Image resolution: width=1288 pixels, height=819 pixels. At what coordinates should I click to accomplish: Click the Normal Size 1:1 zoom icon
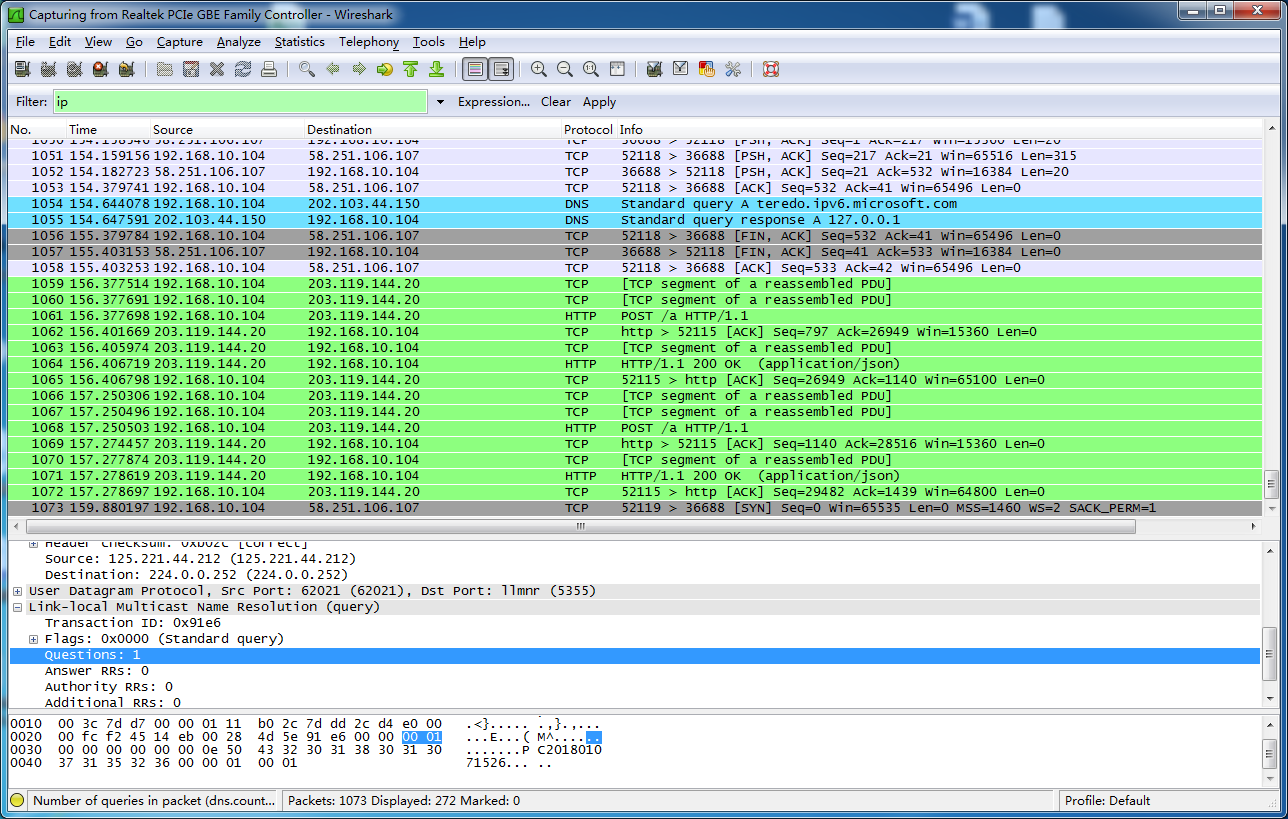tap(589, 69)
